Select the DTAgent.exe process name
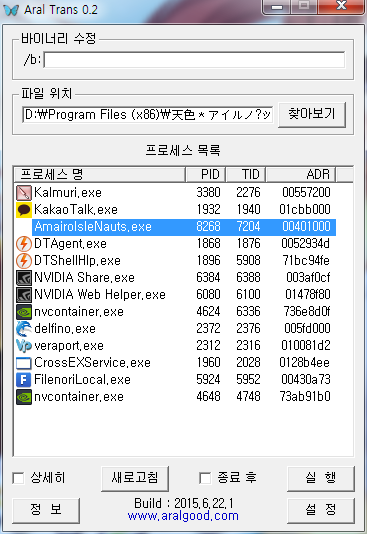 70,244
